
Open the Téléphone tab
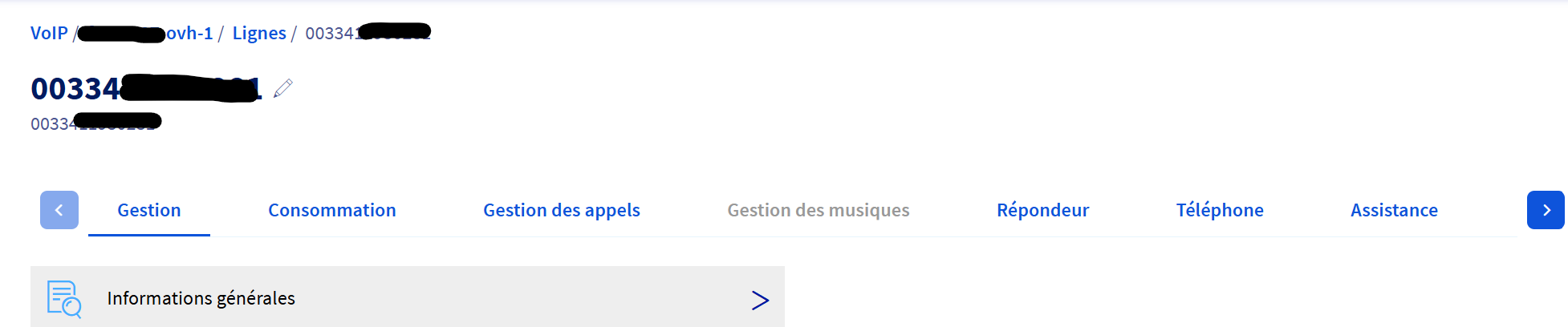pos(1219,210)
